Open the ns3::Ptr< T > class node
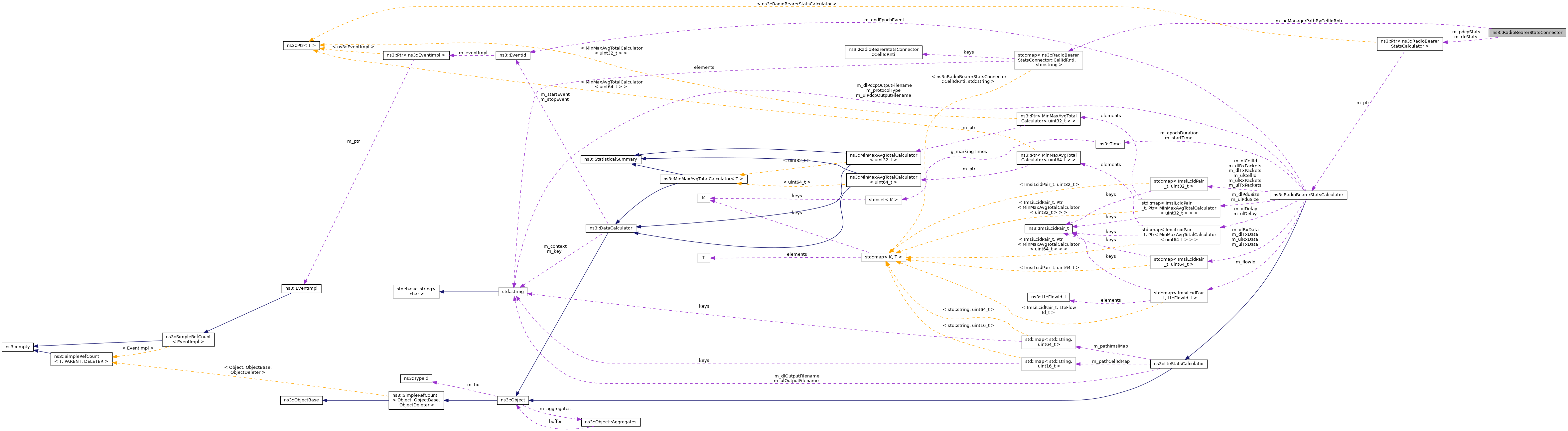The width and height of the screenshot is (1568, 431). (301, 46)
